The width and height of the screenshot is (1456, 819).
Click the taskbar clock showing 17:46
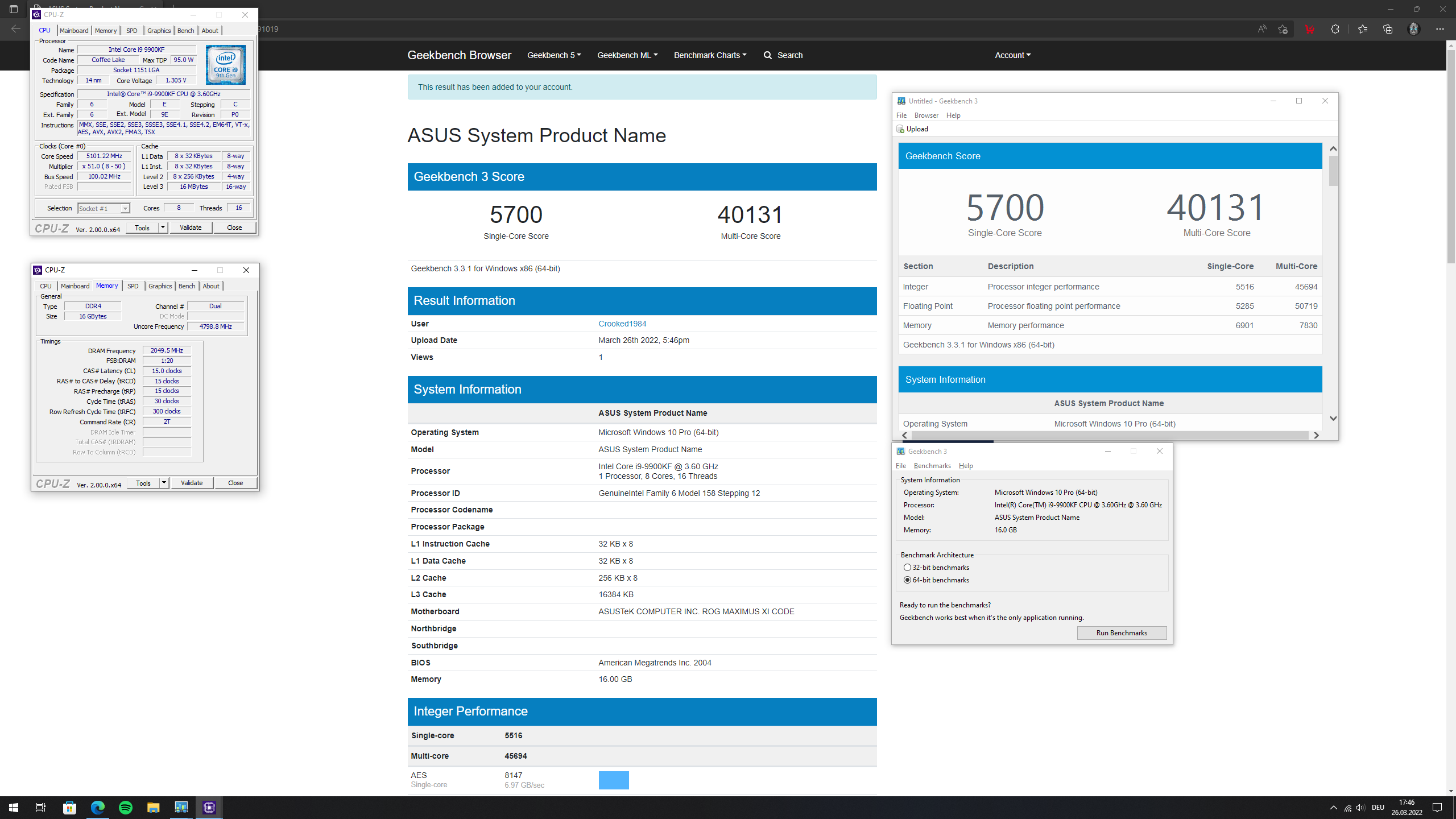[x=1407, y=808]
